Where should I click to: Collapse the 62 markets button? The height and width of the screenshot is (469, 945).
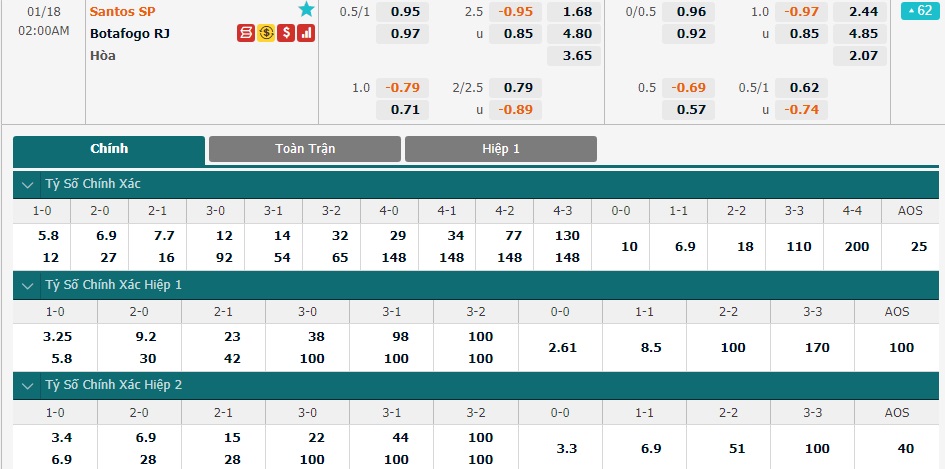click(920, 11)
